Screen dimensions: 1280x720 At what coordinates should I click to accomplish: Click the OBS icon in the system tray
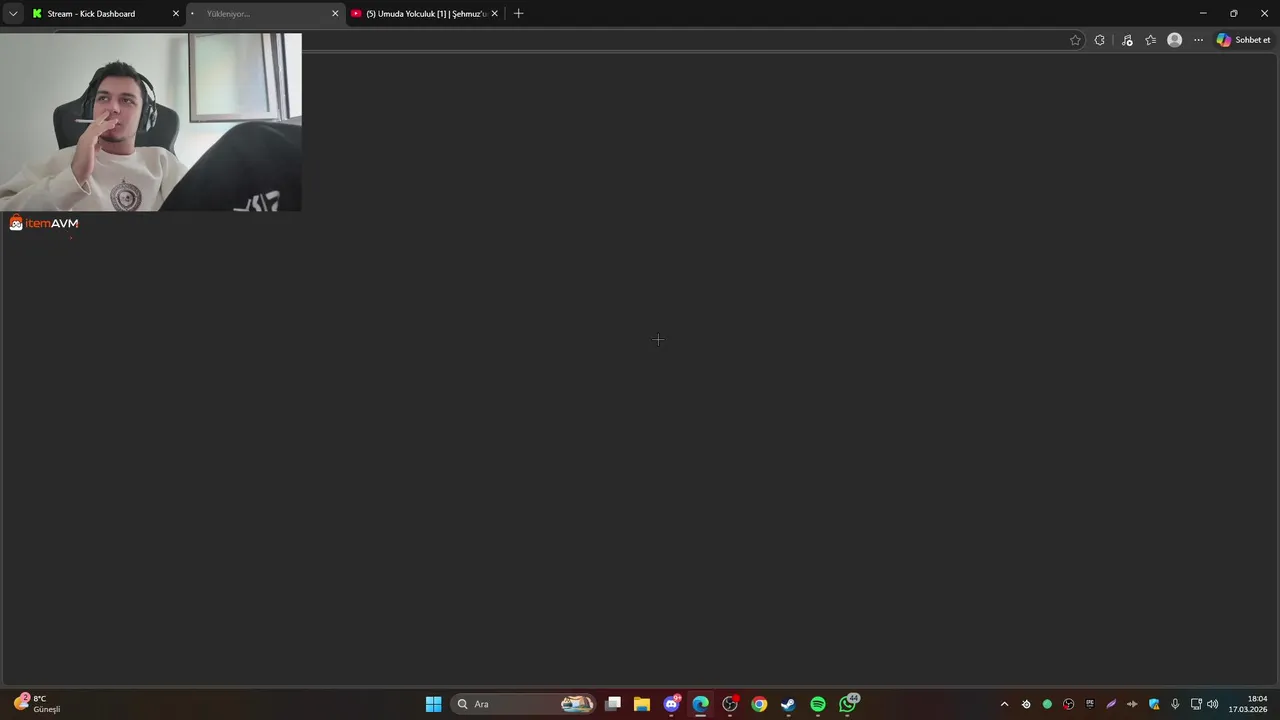[1069, 704]
